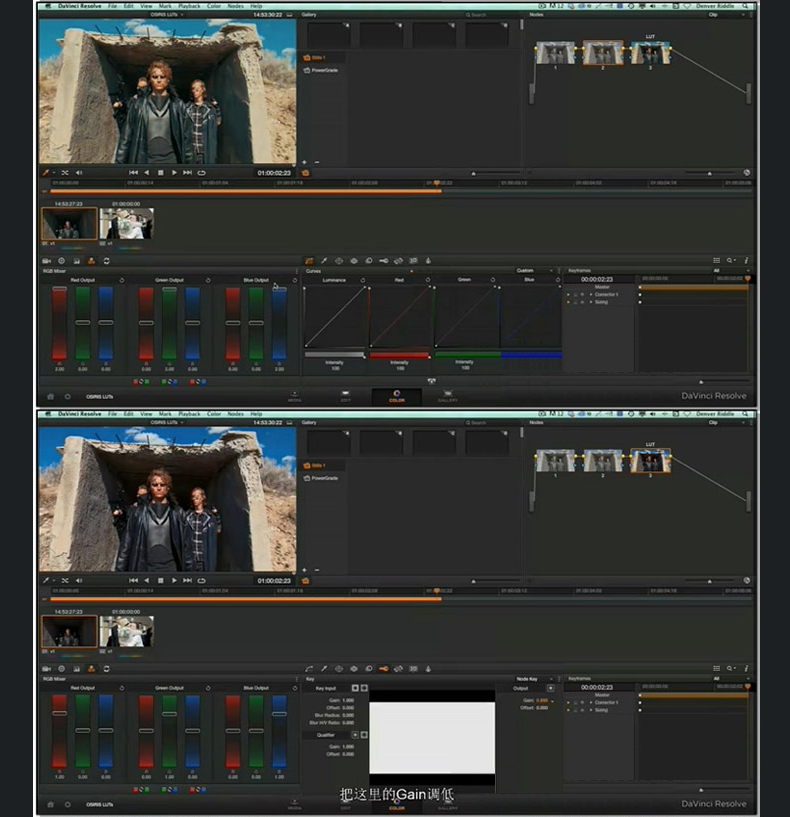Switch to GALLERY page in top window
790x817 pixels.
448,397
